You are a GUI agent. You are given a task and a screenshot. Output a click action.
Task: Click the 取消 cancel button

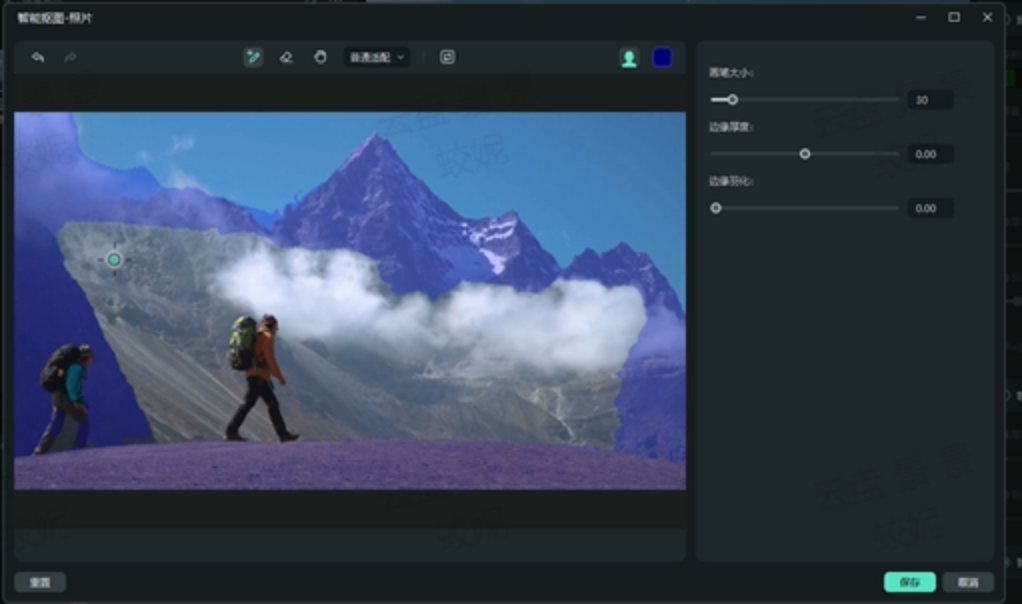pos(969,582)
